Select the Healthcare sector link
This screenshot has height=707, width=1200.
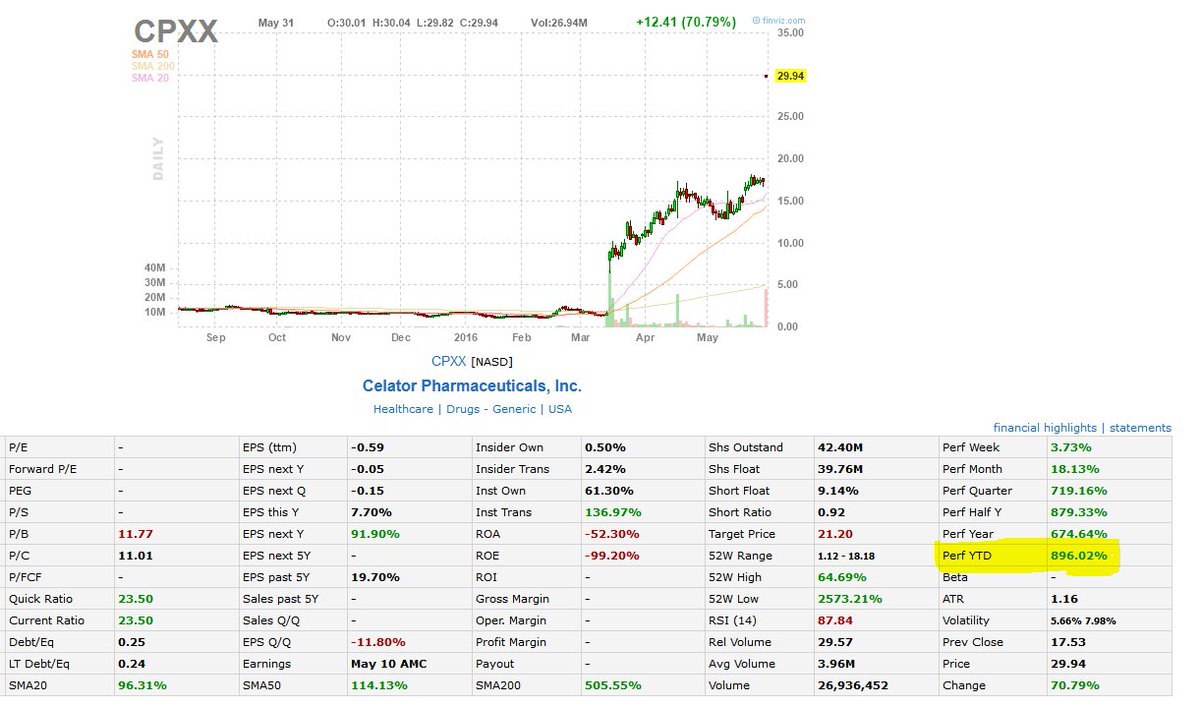[403, 408]
